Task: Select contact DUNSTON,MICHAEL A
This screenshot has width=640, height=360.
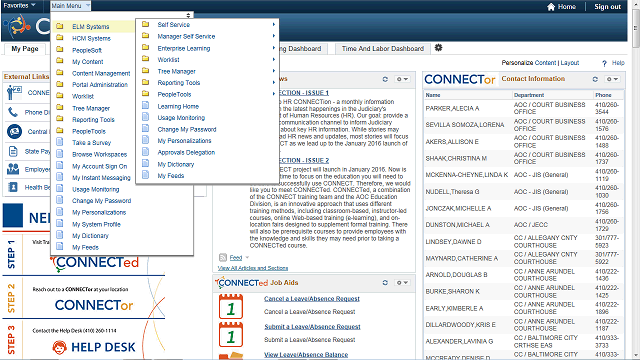Action: (458, 225)
